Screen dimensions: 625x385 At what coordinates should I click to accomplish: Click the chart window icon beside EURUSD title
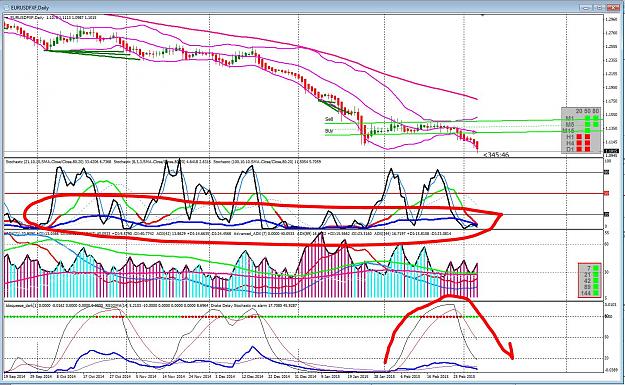(x=7, y=7)
